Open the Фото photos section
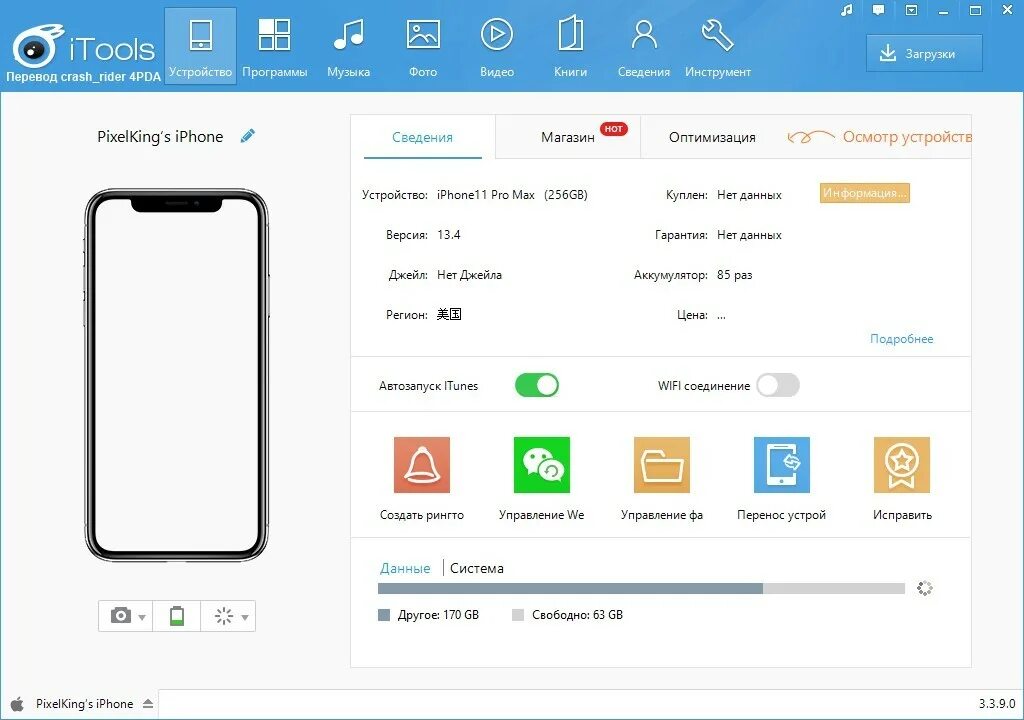Screen dimensions: 1024x720 [x=423, y=47]
